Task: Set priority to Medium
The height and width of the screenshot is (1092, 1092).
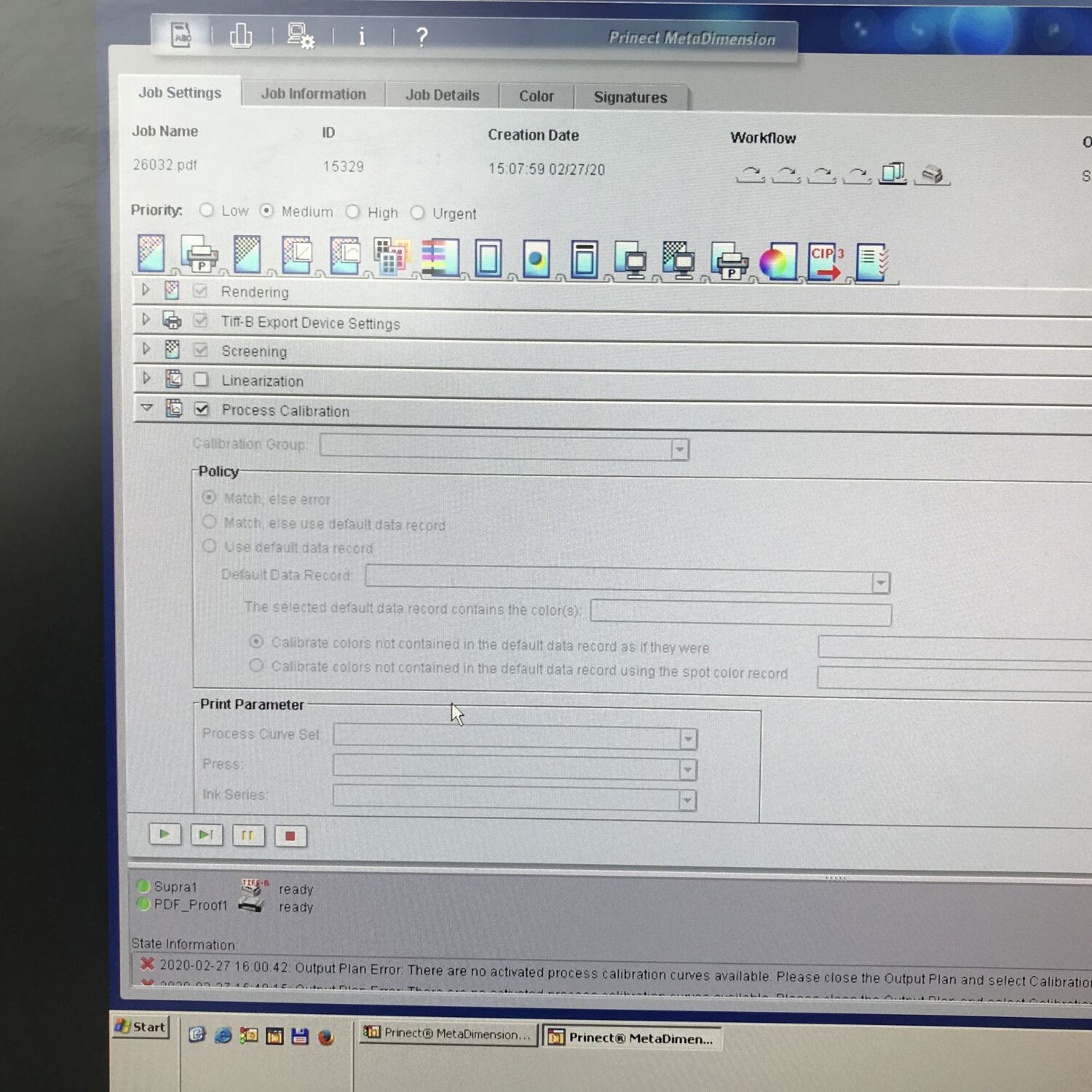Action: pyautogui.click(x=266, y=210)
